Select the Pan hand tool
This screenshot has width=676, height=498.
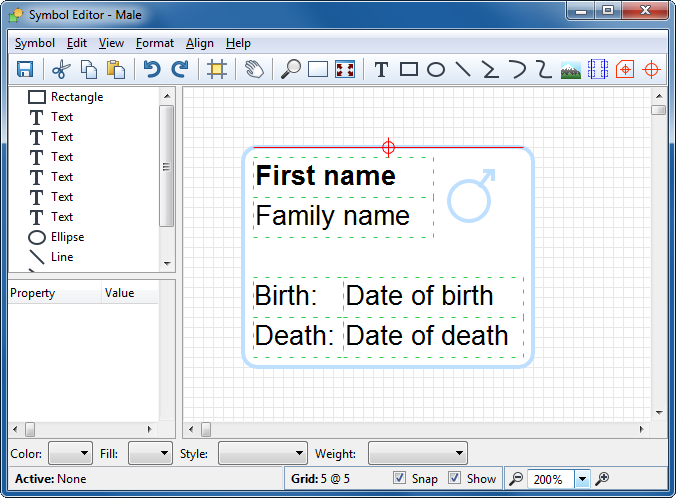point(254,69)
